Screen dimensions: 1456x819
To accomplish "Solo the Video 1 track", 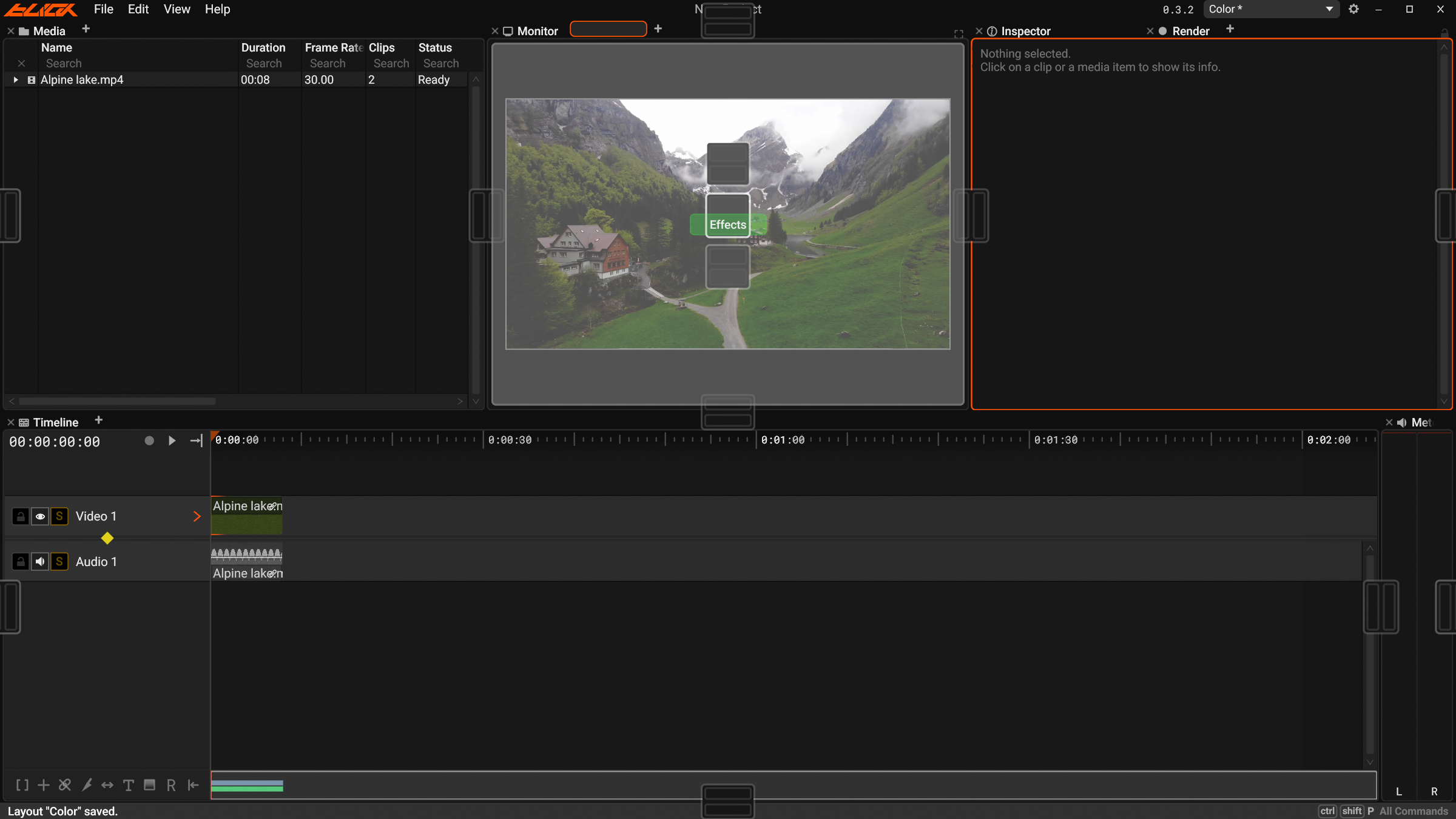I will point(59,516).
